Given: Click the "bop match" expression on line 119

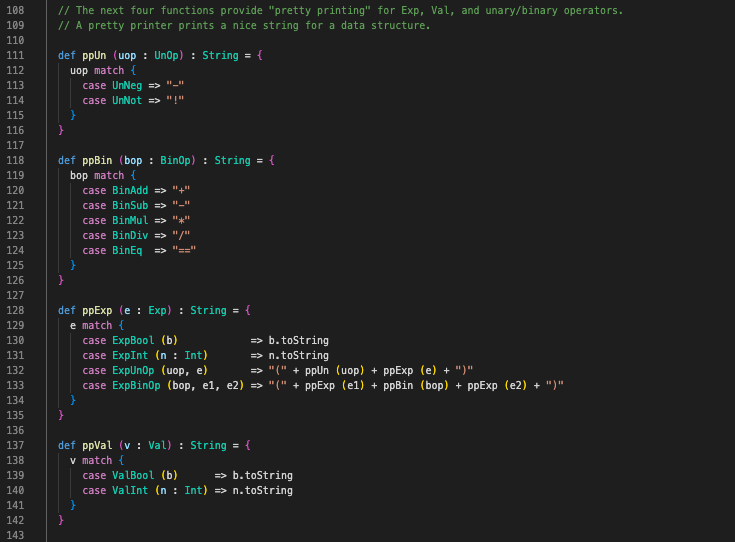Looking at the screenshot, I should (x=97, y=175).
